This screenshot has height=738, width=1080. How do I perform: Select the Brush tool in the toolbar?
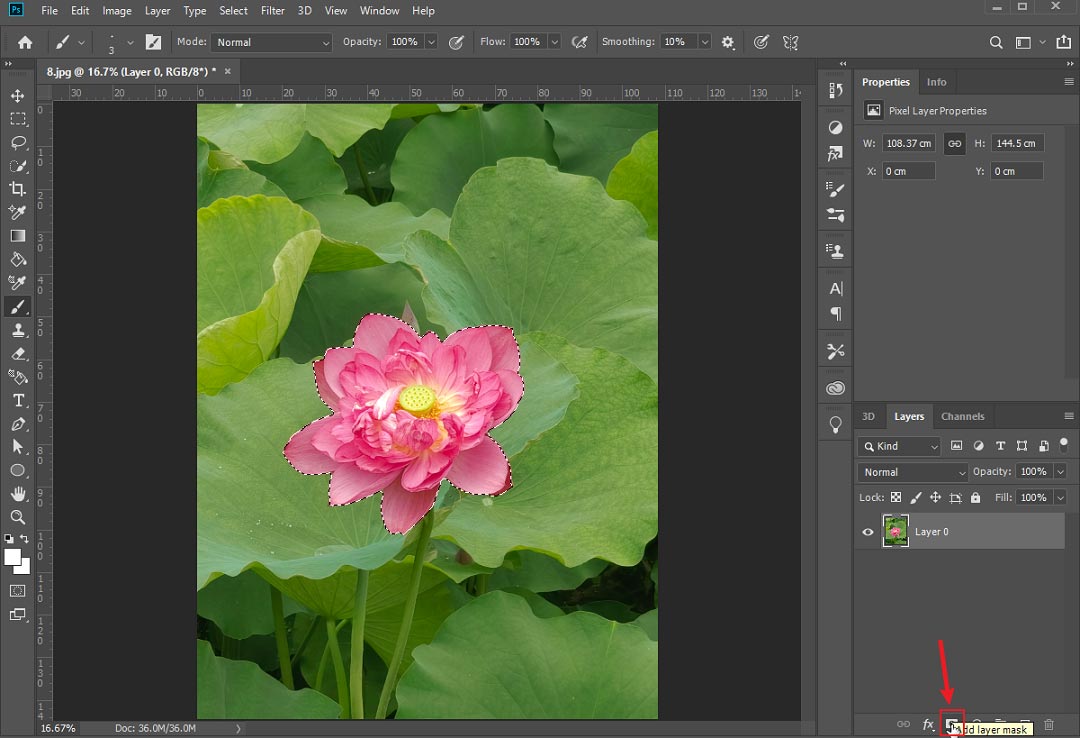(18, 307)
